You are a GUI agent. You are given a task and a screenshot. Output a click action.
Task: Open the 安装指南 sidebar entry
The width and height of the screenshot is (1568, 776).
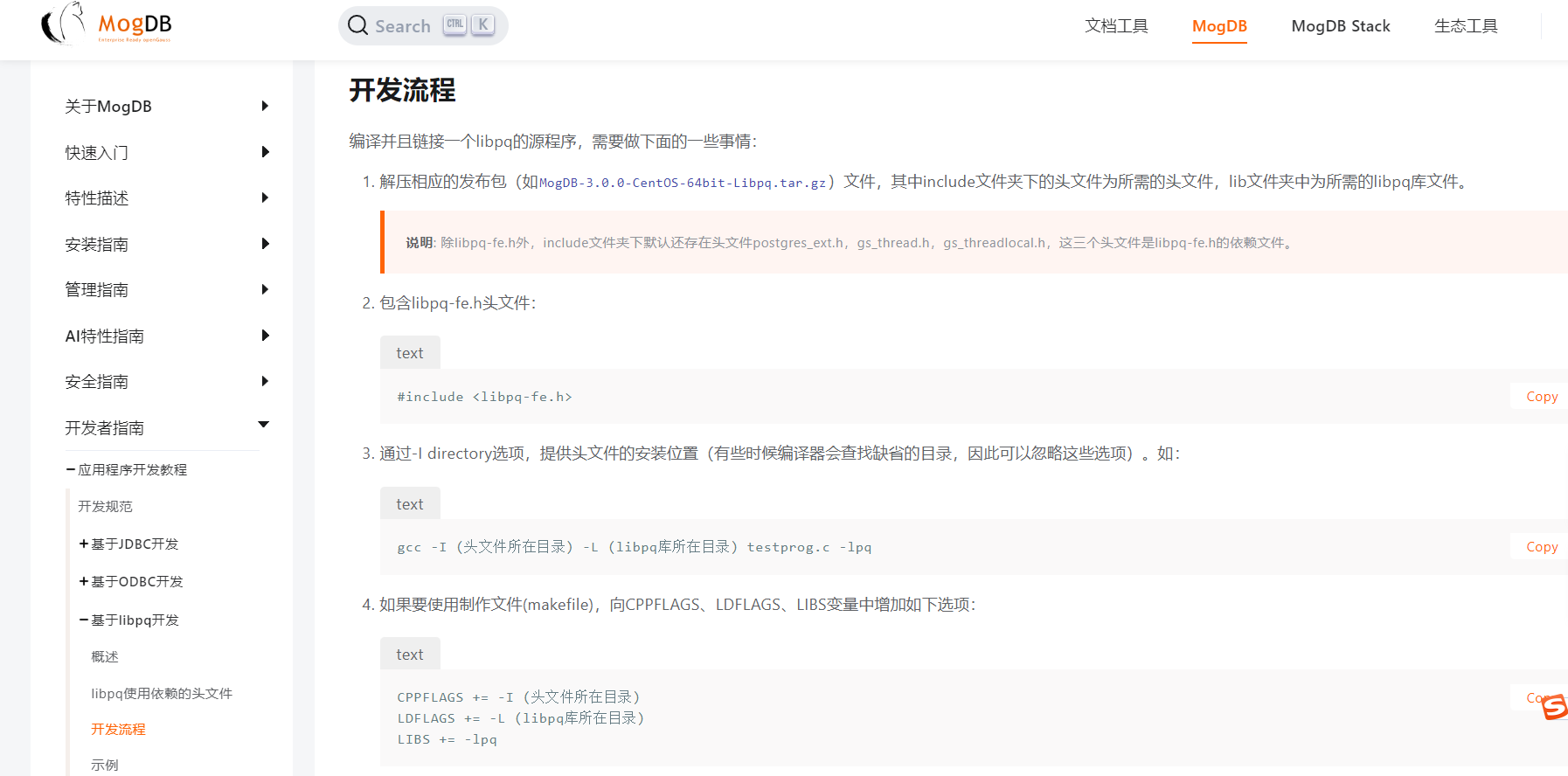click(97, 245)
